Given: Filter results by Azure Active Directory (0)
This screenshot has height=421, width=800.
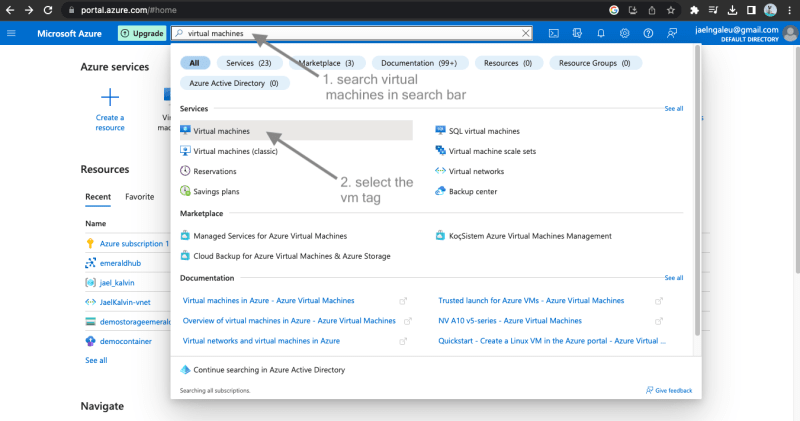Looking at the screenshot, I should [234, 83].
